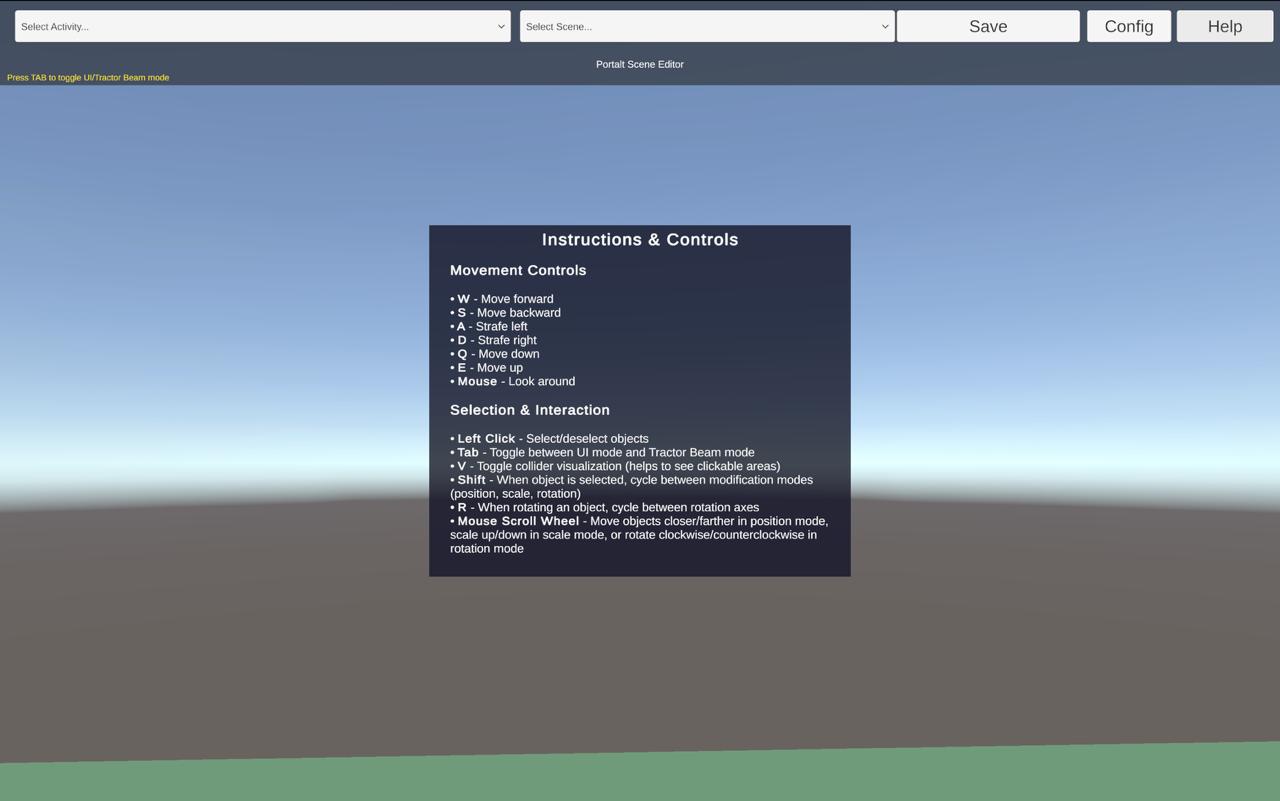Image resolution: width=1280 pixels, height=801 pixels.
Task: Open the Select Scene dropdown
Action: pyautogui.click(x=706, y=27)
